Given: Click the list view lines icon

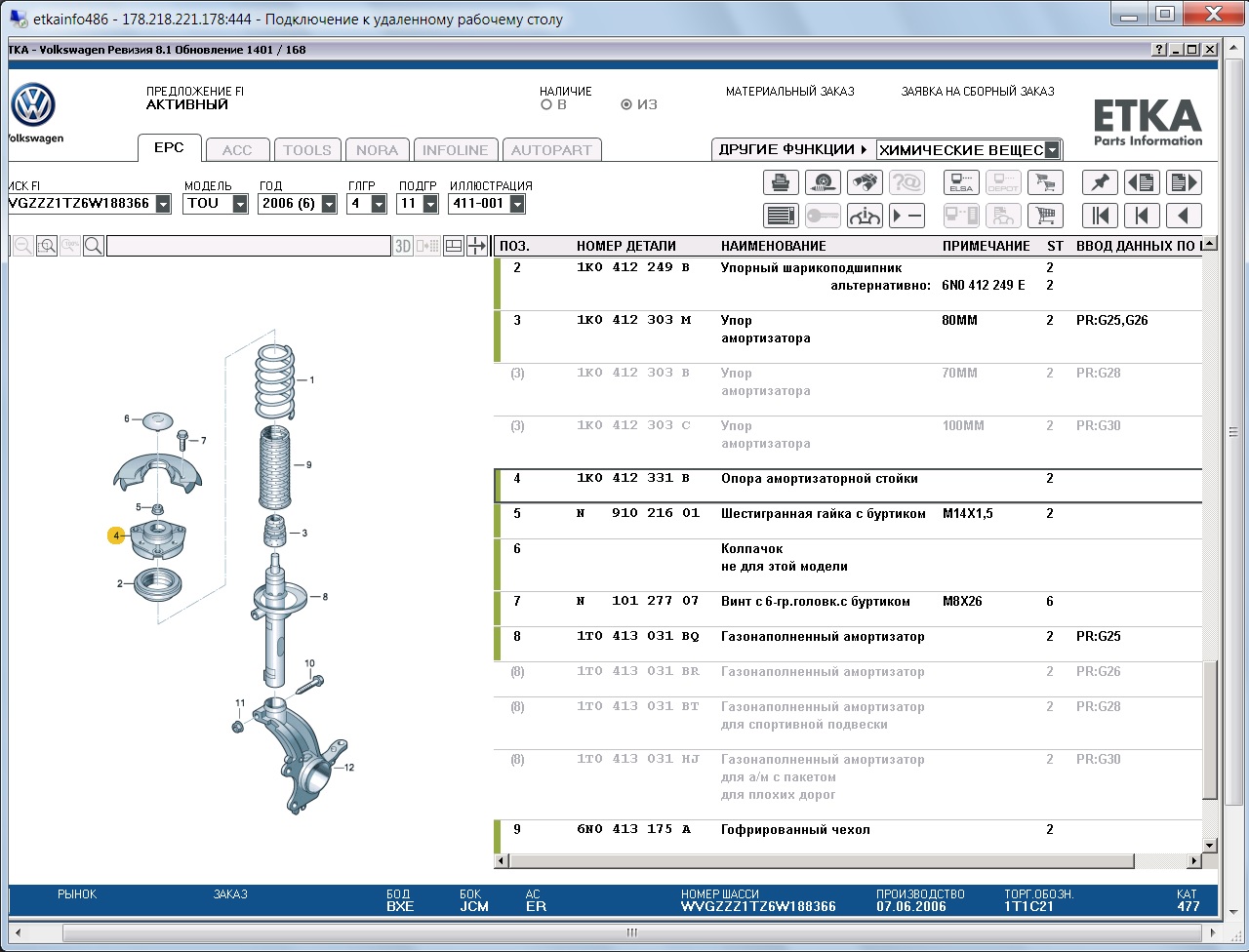Looking at the screenshot, I should click(781, 216).
